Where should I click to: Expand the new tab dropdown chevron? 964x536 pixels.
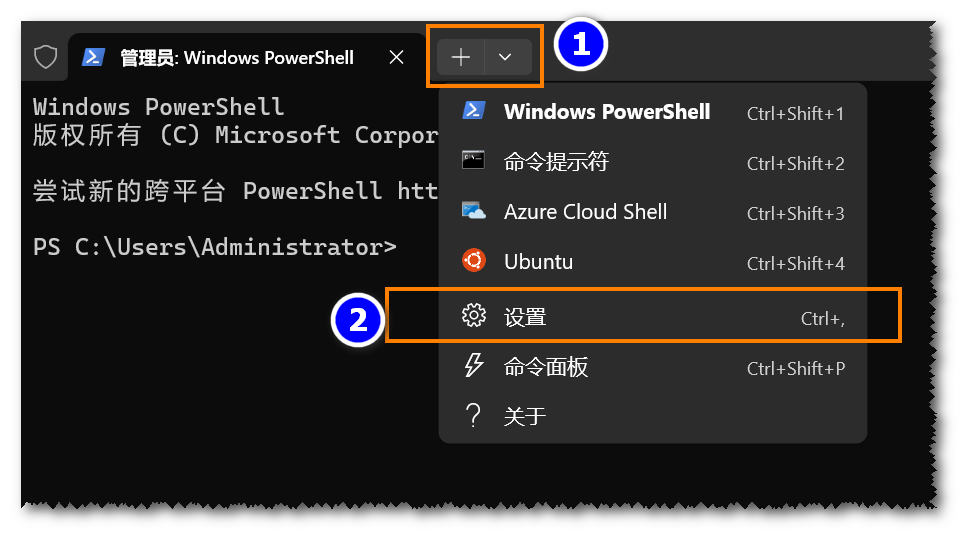click(x=505, y=57)
